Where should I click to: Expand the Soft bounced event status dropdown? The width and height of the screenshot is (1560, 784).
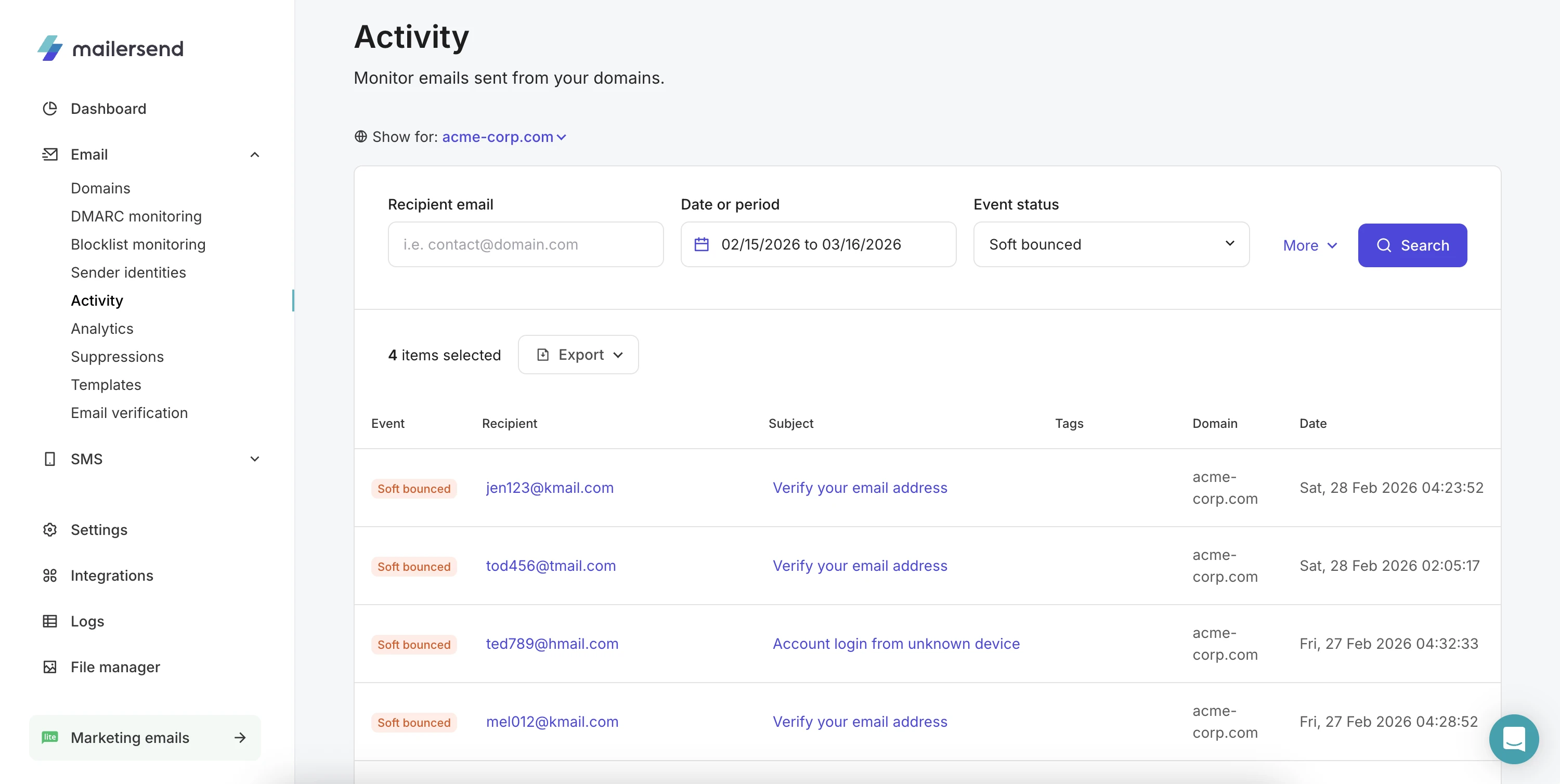(1111, 244)
